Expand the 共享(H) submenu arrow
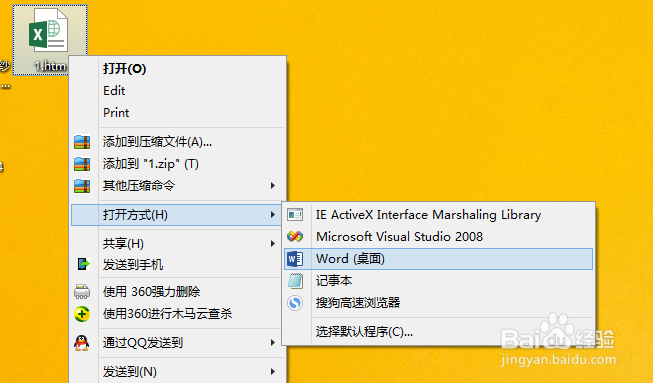The width and height of the screenshot is (653, 383). tap(273, 243)
